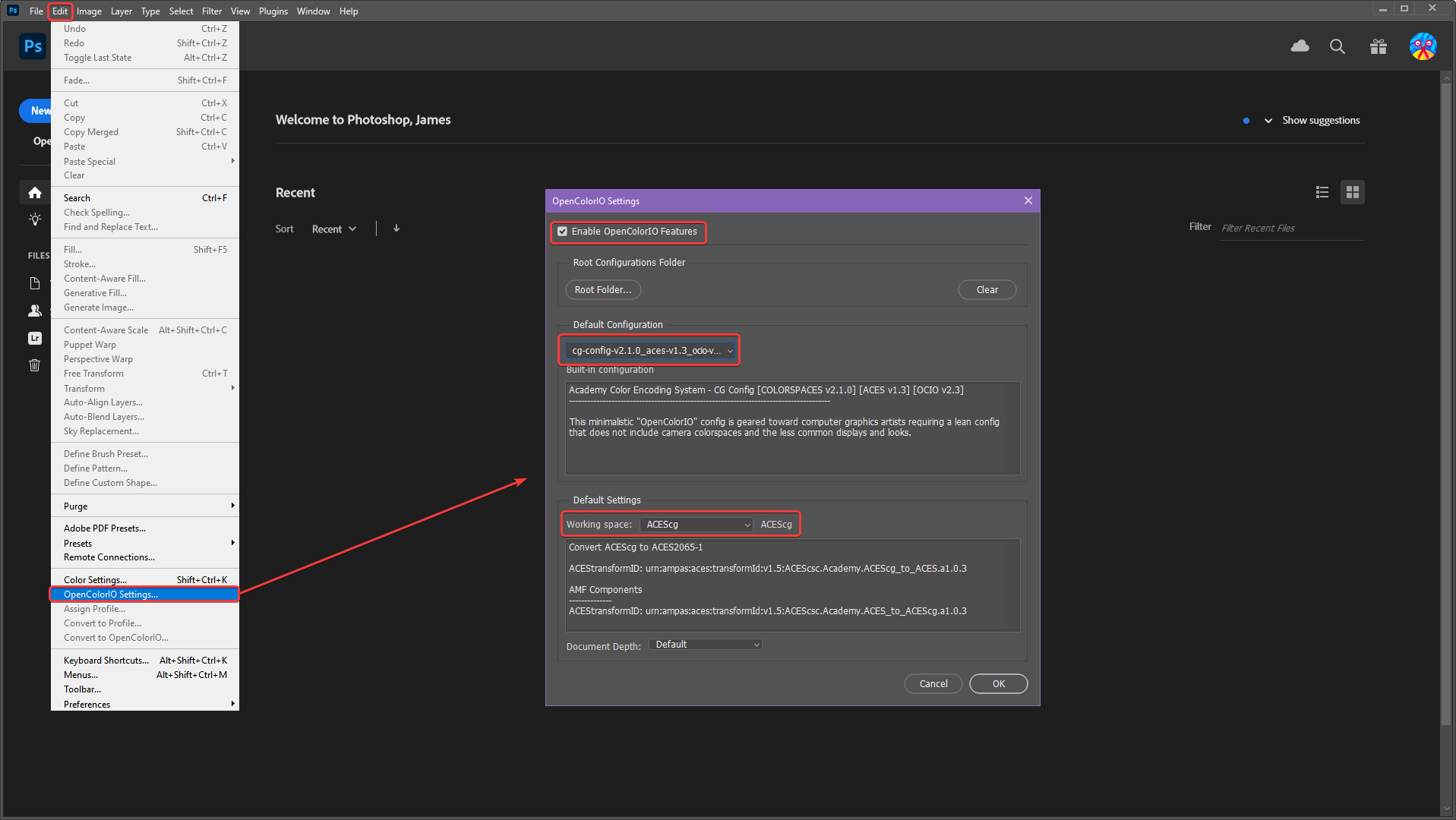Choose Color Settings menu entry
Viewport: 1456px width, 820px height.
(x=144, y=579)
